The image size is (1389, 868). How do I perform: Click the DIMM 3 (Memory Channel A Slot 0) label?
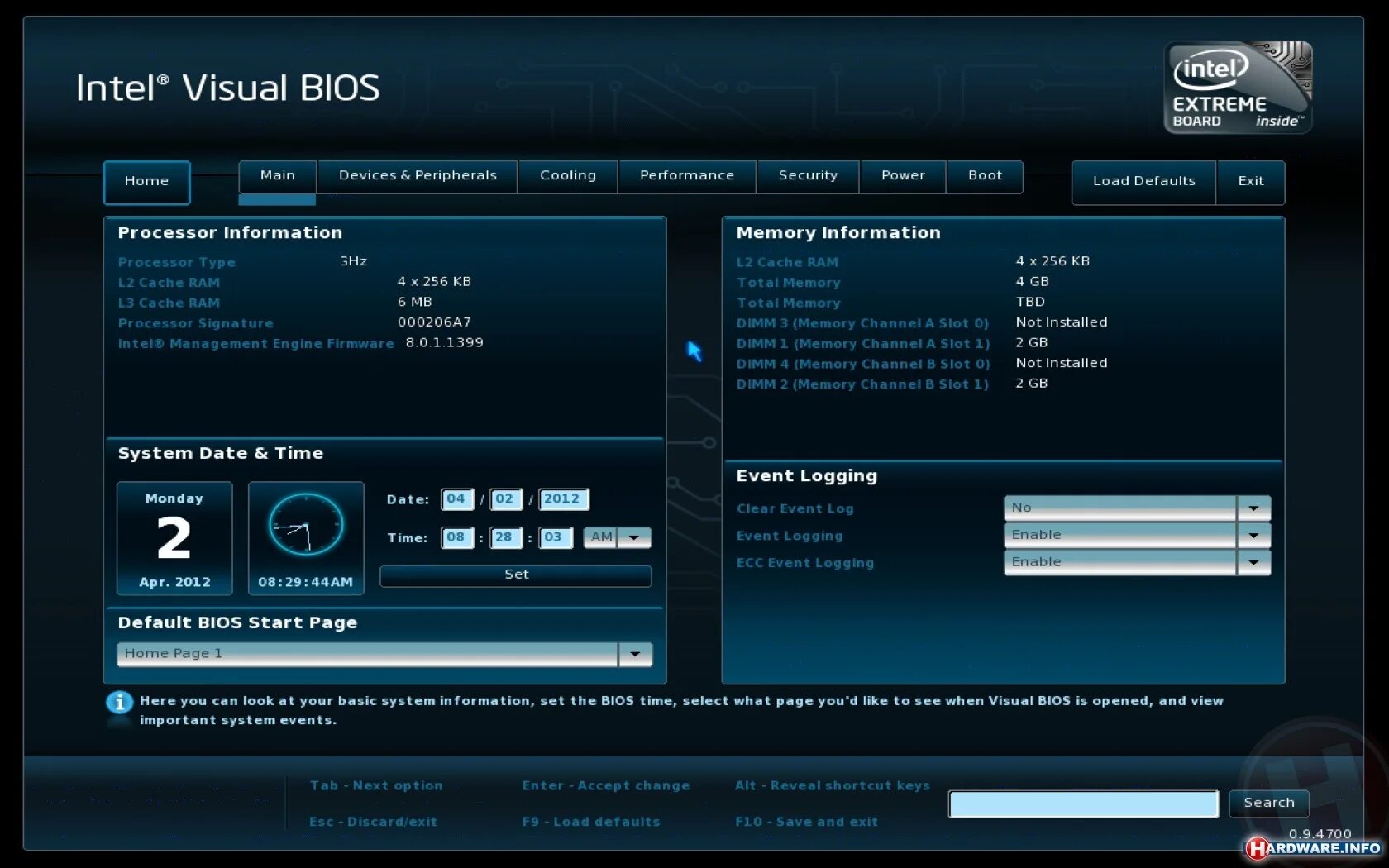[862, 324]
